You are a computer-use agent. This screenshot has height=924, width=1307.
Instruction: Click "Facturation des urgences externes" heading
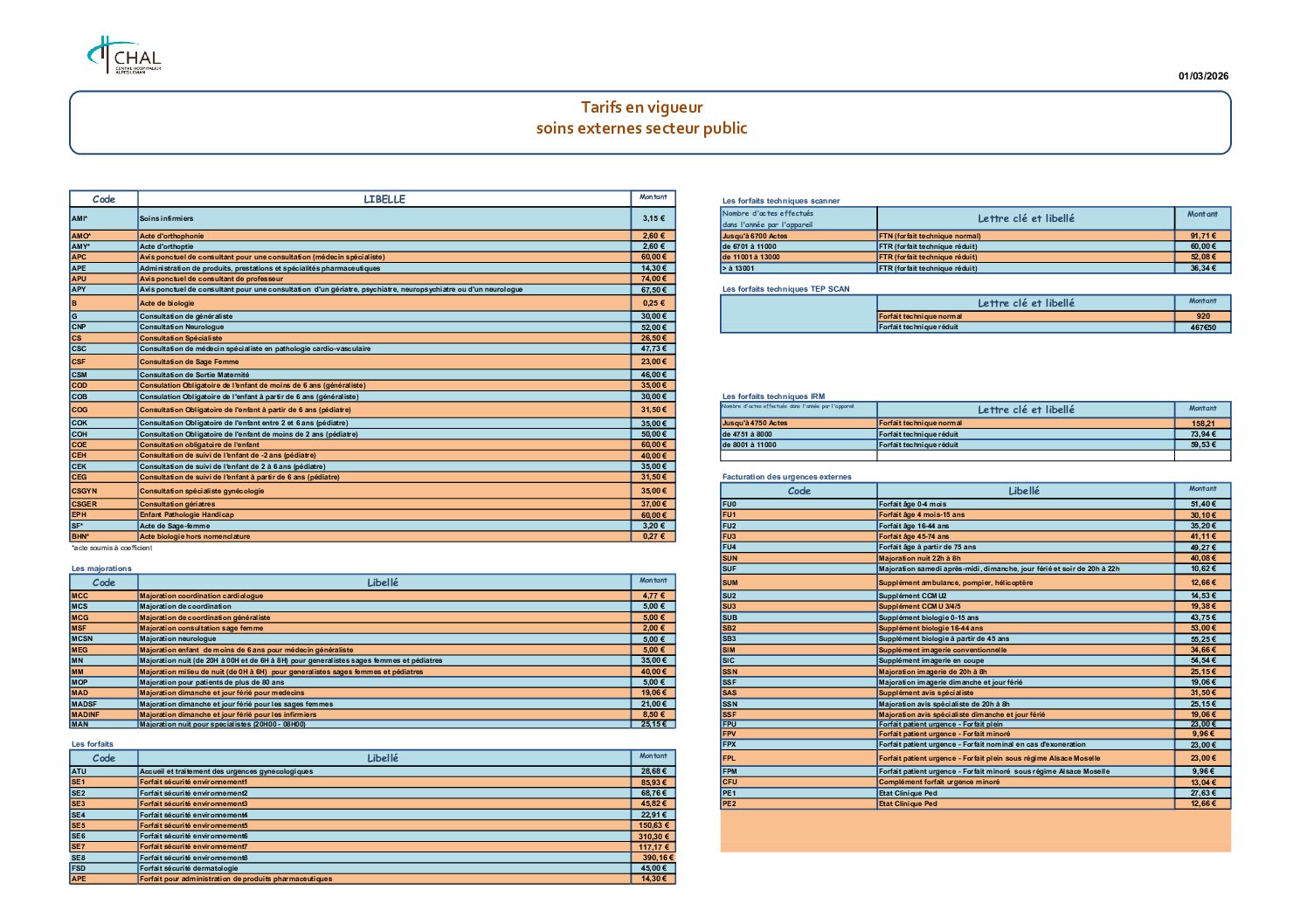786,477
